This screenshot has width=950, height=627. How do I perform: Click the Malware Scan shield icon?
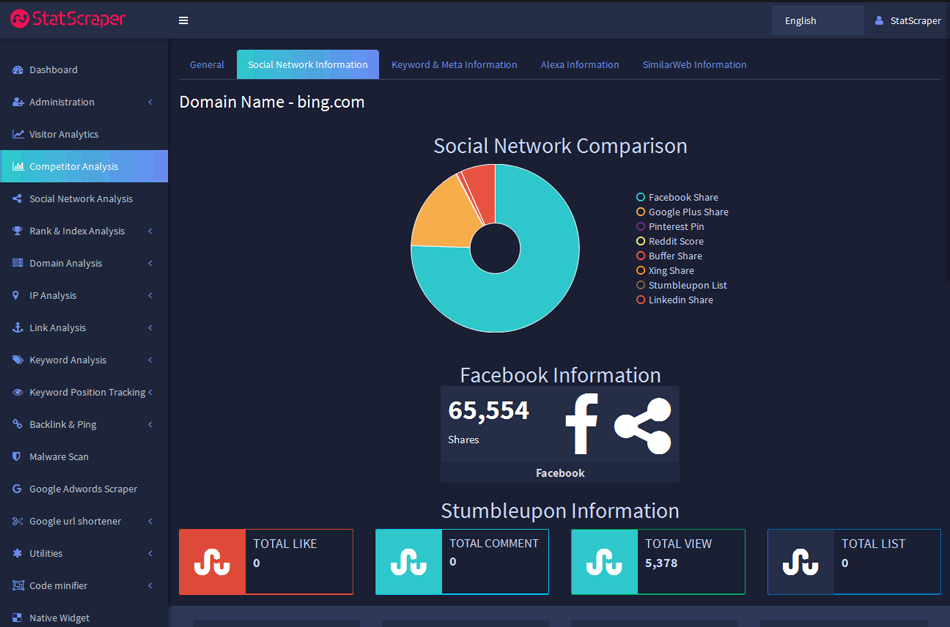(16, 456)
